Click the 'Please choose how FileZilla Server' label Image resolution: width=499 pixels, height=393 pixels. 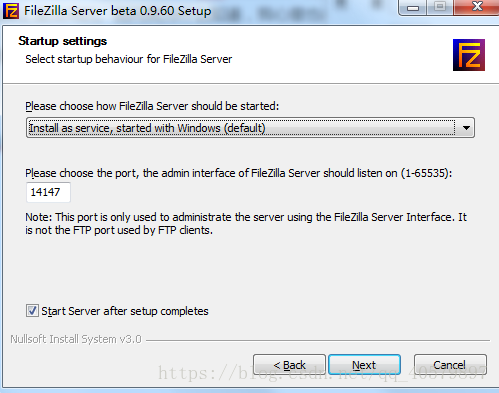pos(152,106)
